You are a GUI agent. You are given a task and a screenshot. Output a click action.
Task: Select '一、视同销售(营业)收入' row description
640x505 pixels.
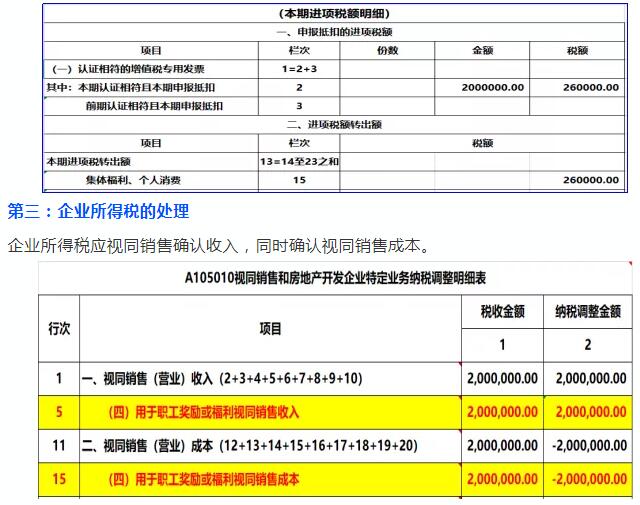click(222, 378)
